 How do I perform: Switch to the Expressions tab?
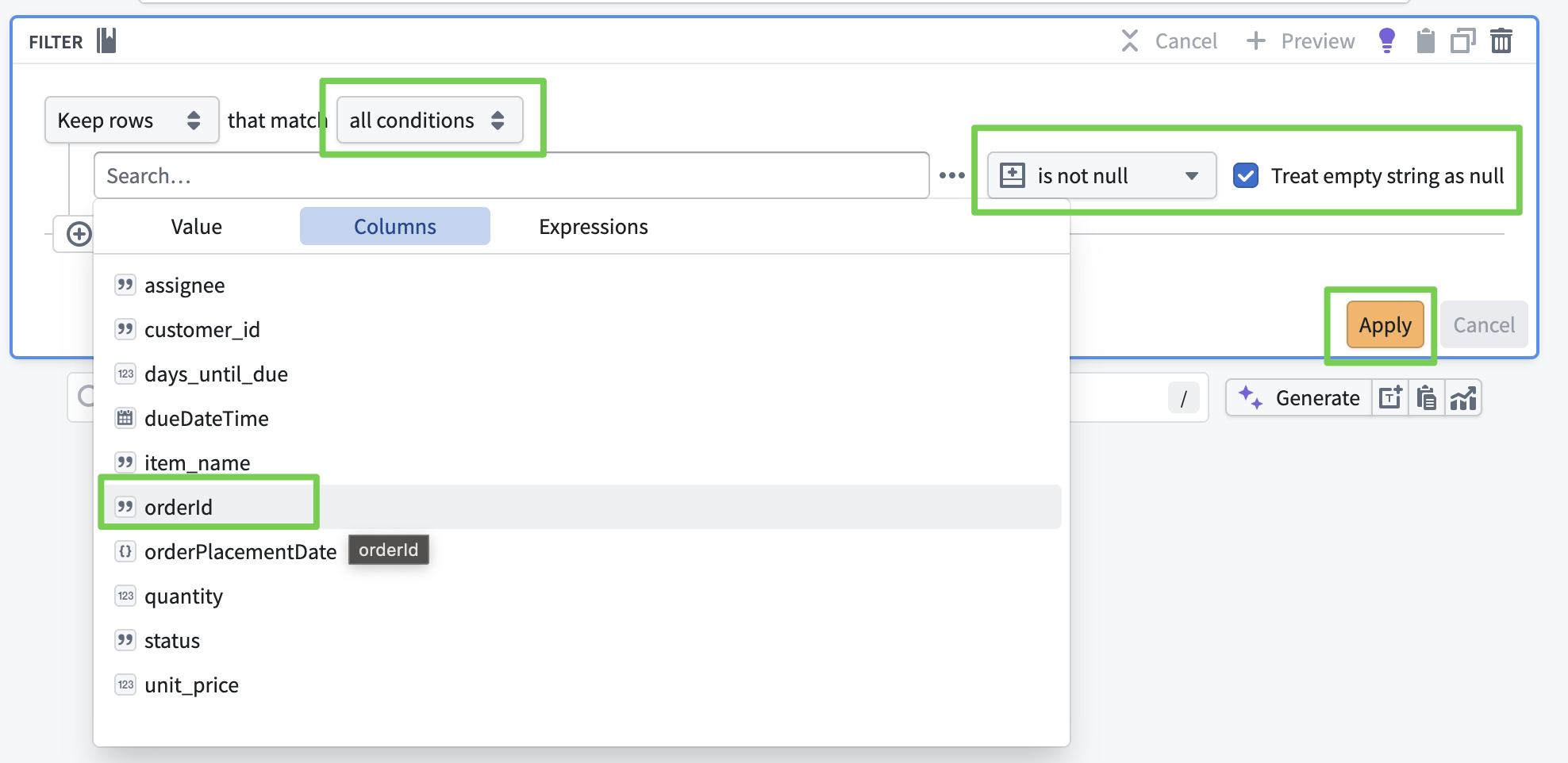593,227
